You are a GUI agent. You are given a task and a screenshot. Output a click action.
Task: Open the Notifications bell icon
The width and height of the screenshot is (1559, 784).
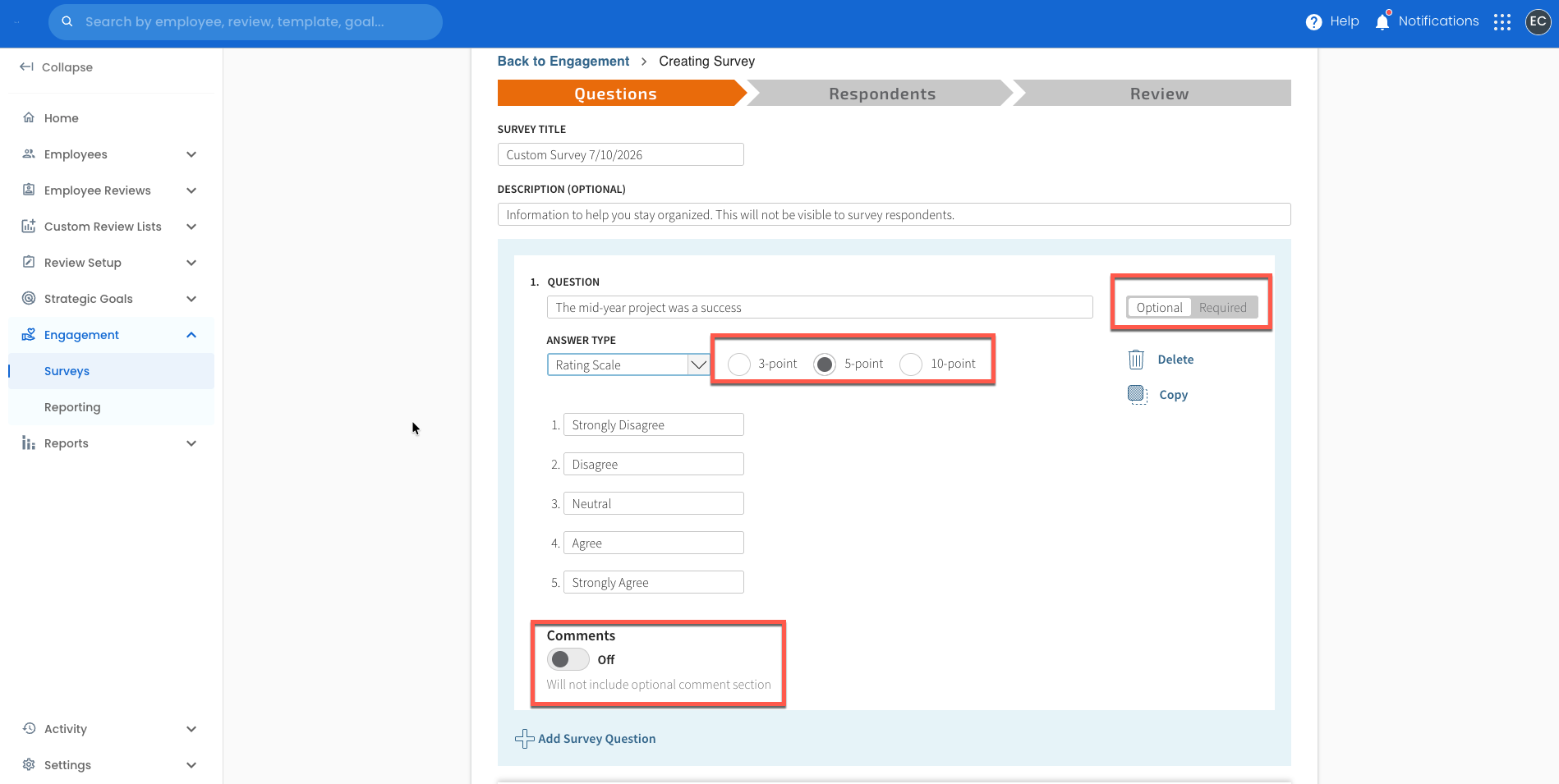(1382, 21)
